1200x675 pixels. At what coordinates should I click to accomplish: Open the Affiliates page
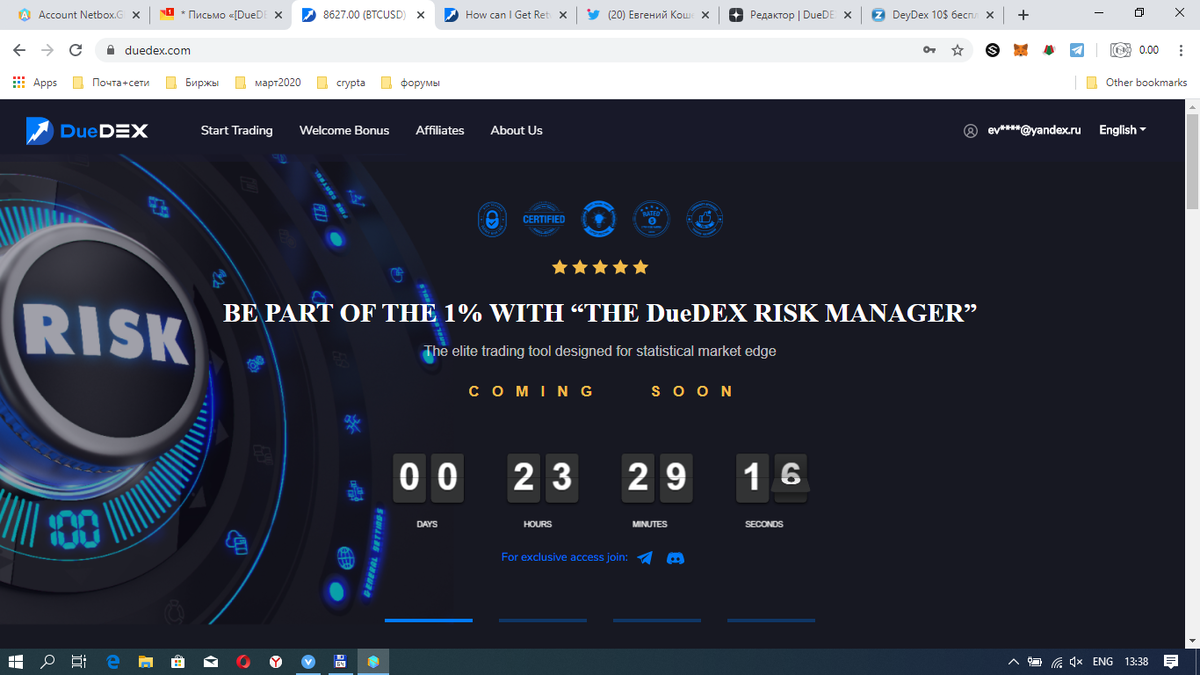(440, 130)
